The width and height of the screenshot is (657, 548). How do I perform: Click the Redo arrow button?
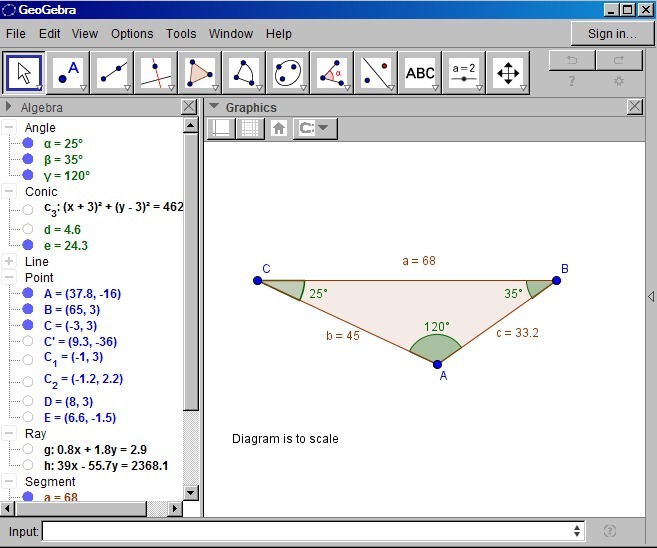619,60
